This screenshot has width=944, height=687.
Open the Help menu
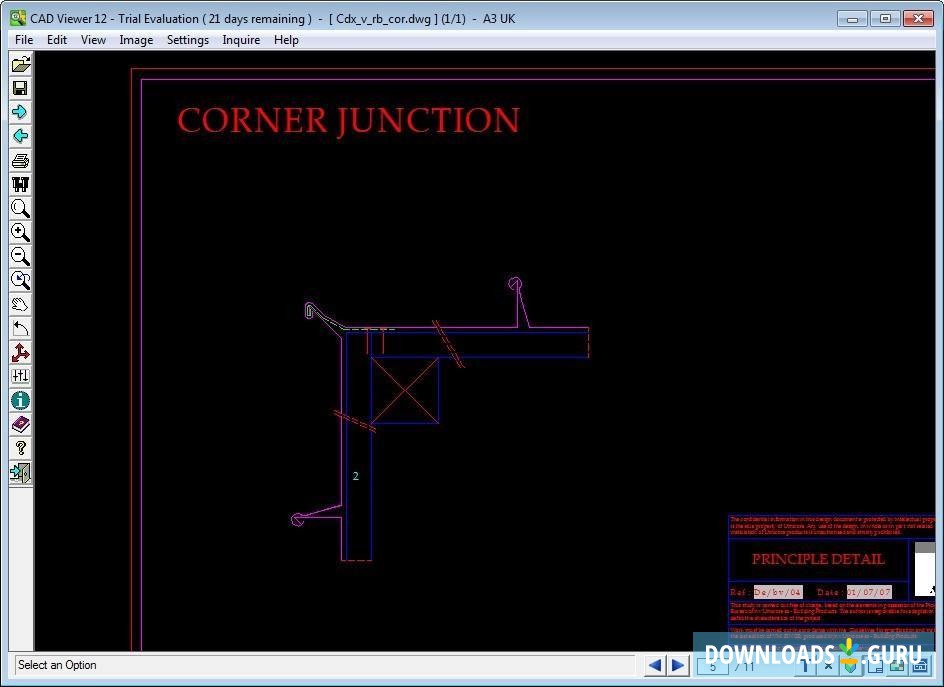286,40
